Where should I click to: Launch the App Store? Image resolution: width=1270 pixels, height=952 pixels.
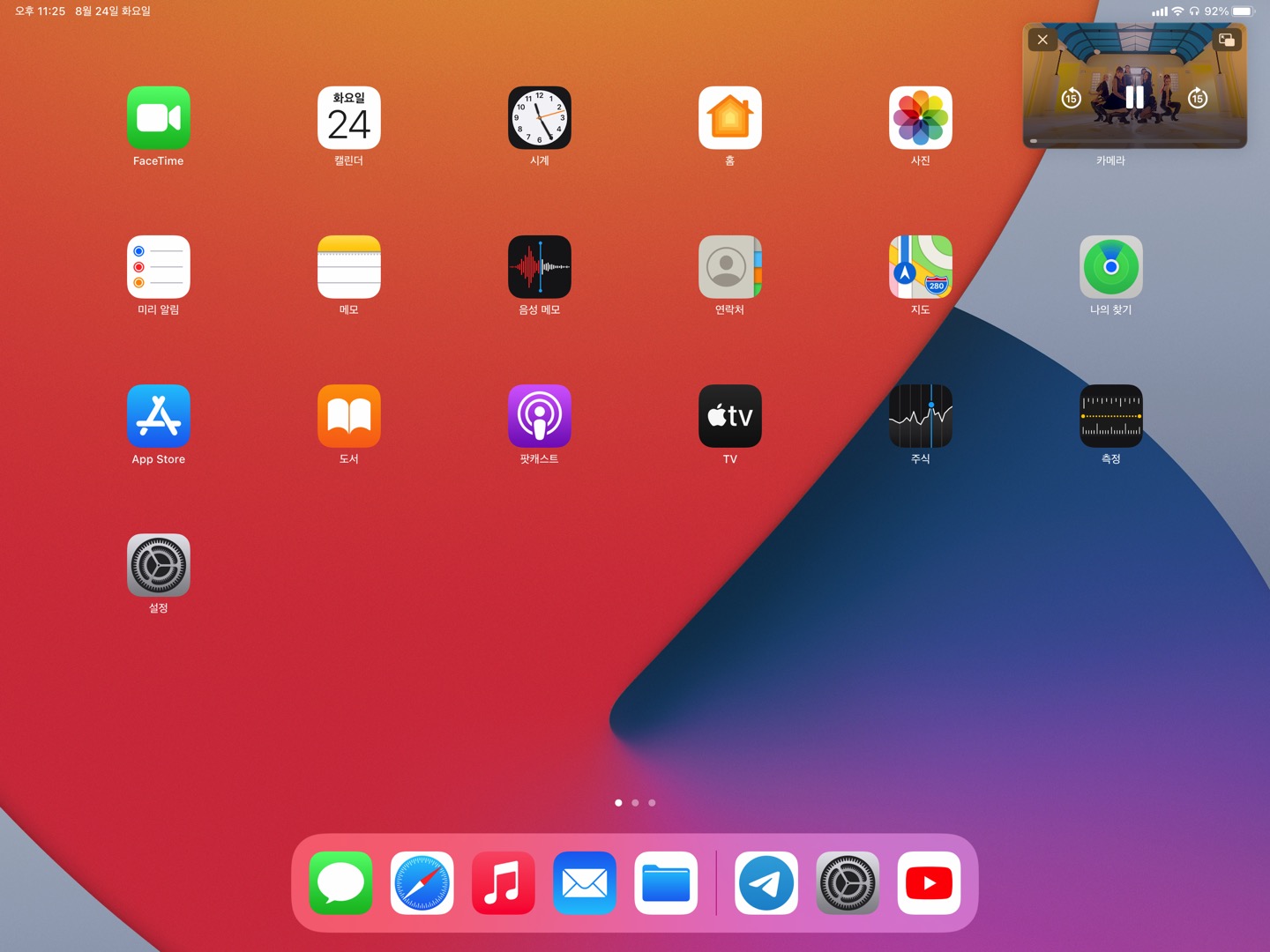point(159,416)
